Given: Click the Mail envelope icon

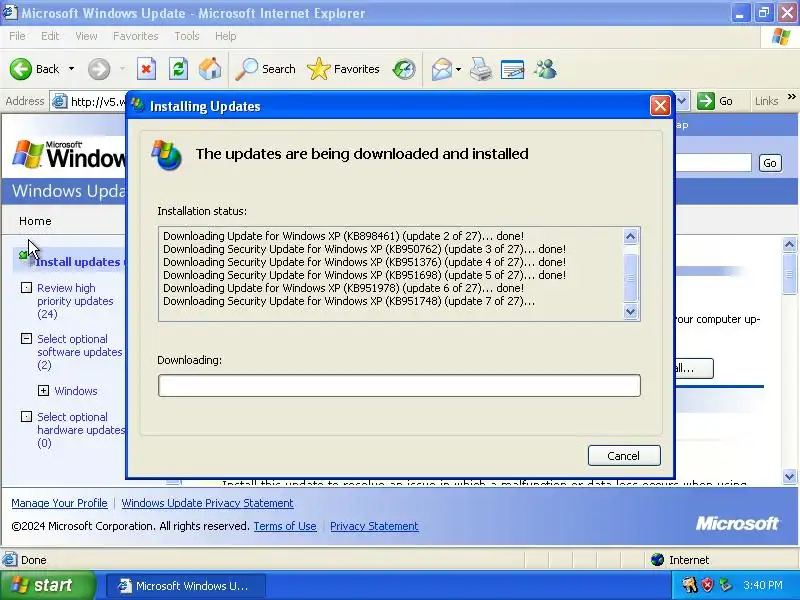Looking at the screenshot, I should (442, 69).
